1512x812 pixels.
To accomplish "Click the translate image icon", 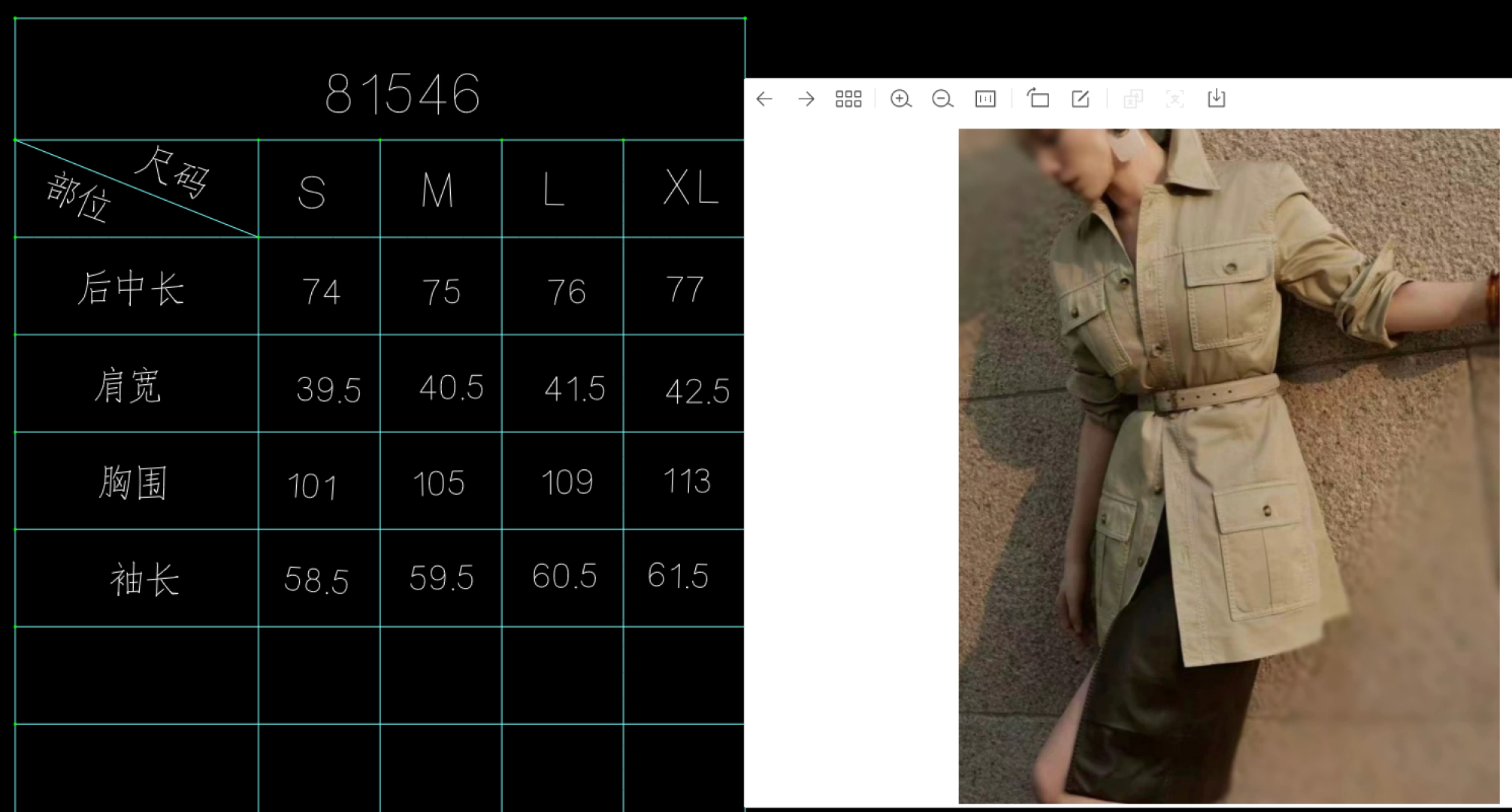I will (x=1132, y=99).
